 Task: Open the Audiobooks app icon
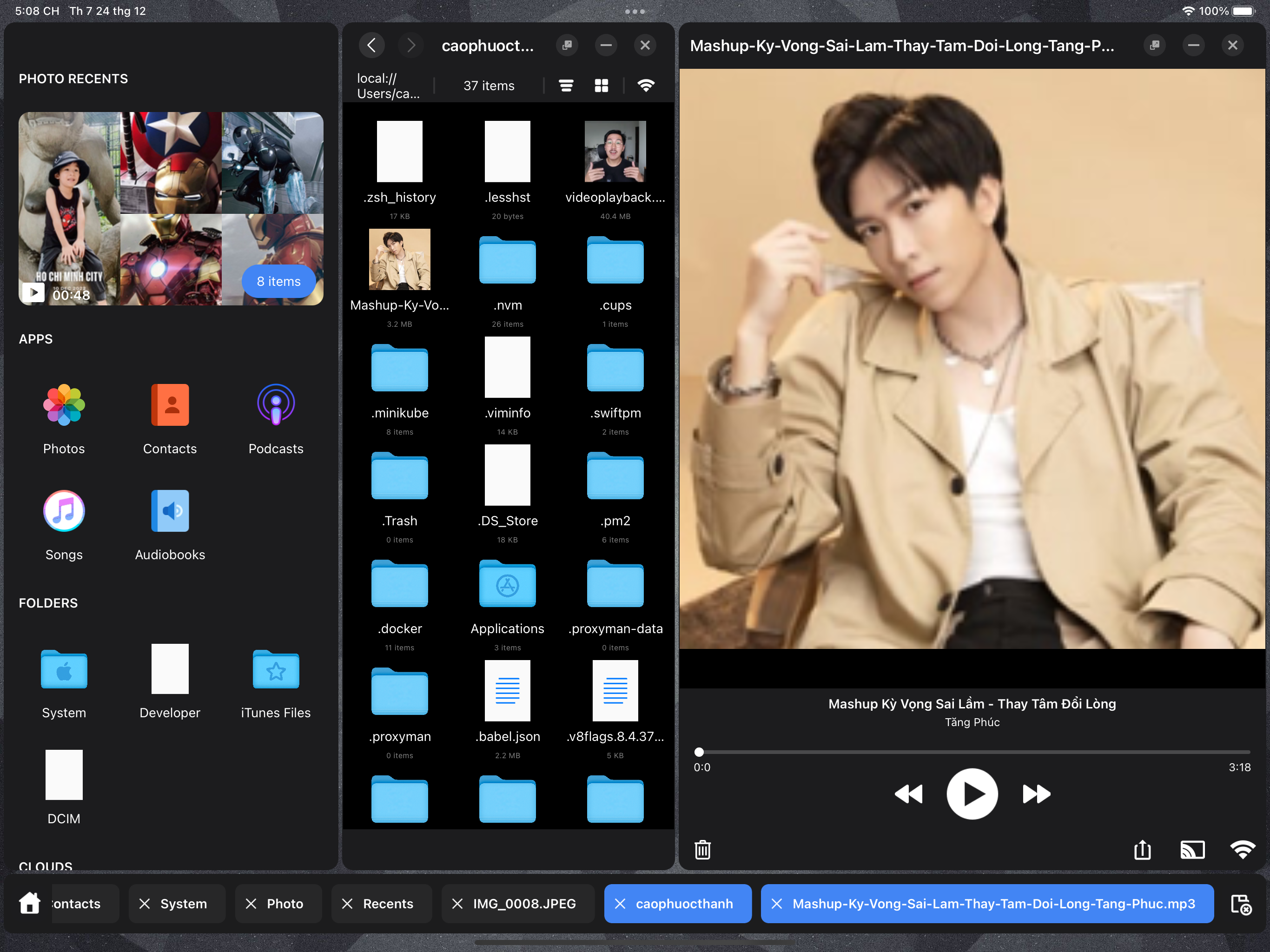(170, 511)
